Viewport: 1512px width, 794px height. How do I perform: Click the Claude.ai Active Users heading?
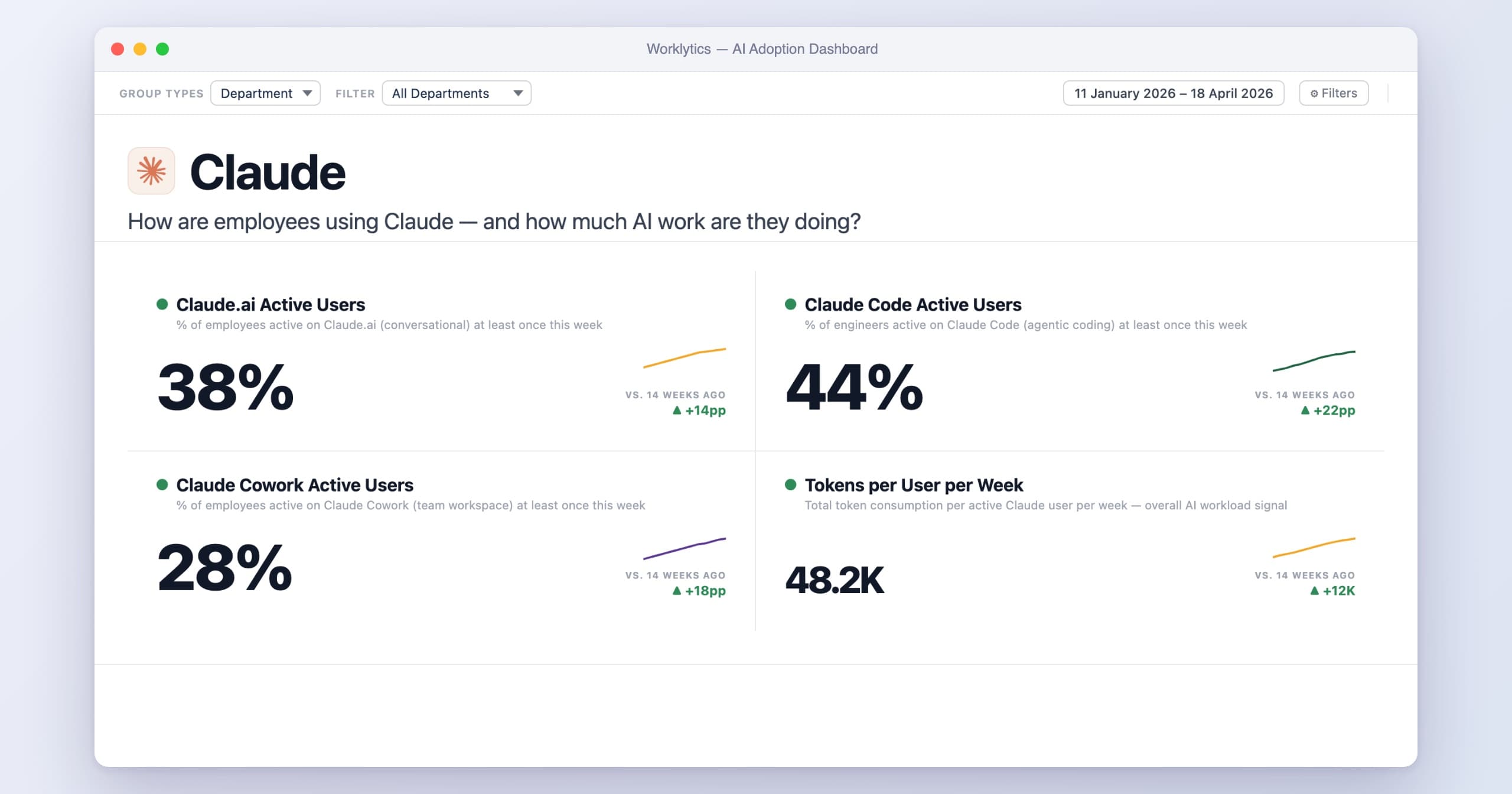tap(271, 304)
